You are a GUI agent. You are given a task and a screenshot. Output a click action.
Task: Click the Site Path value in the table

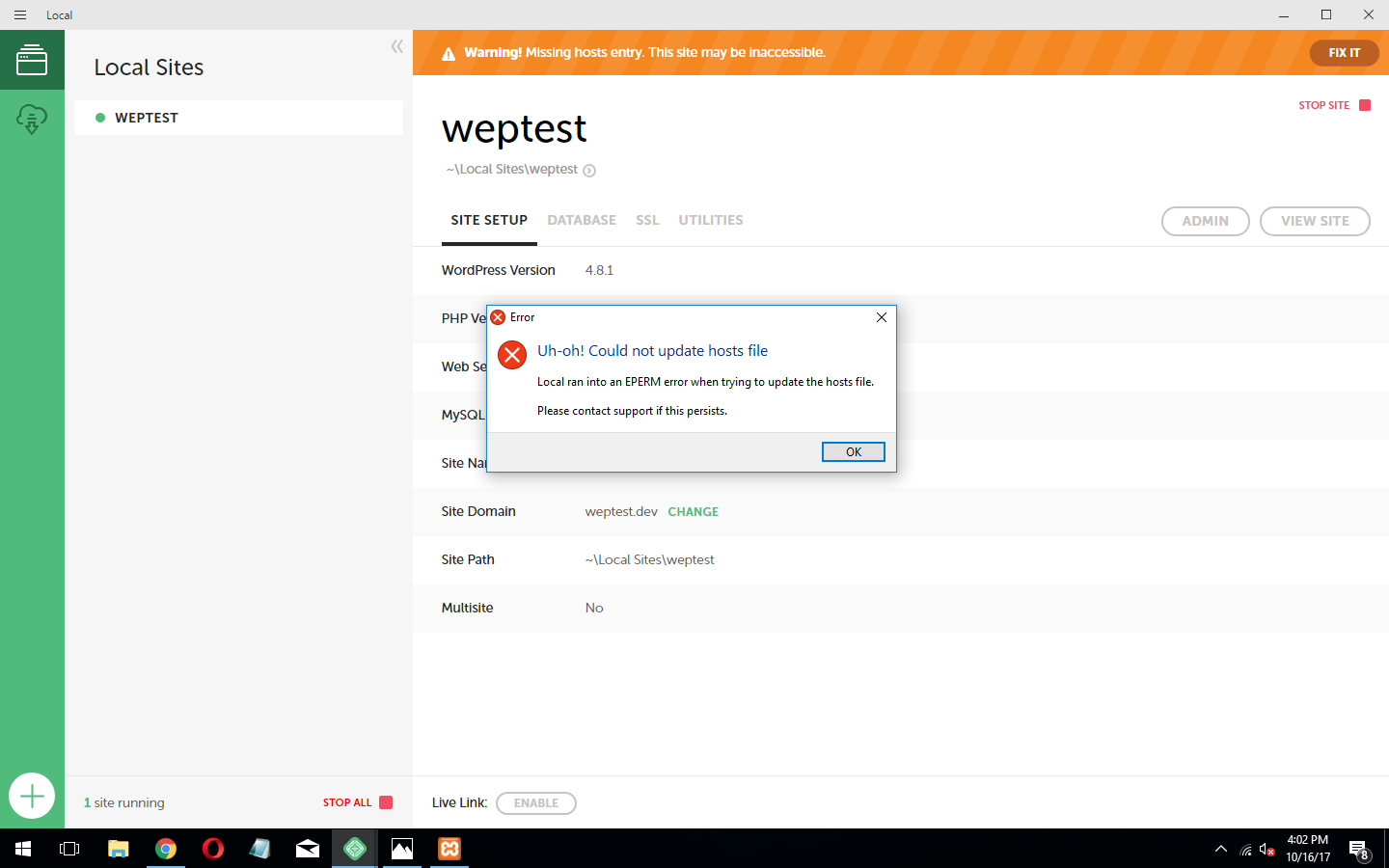click(649, 559)
